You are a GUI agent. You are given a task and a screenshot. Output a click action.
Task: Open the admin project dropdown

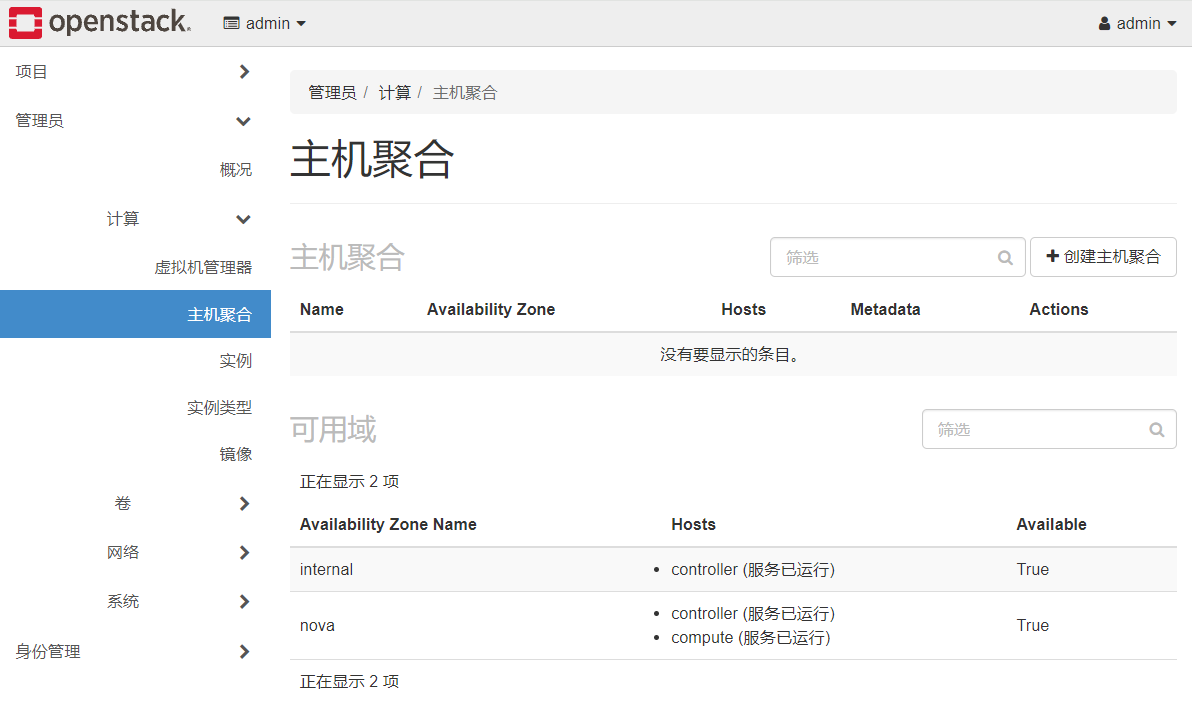click(x=265, y=24)
